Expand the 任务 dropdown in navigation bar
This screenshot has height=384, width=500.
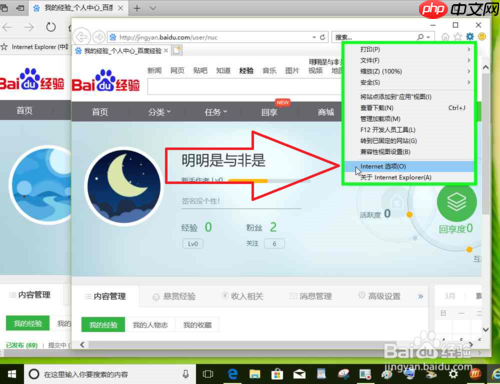(216, 112)
